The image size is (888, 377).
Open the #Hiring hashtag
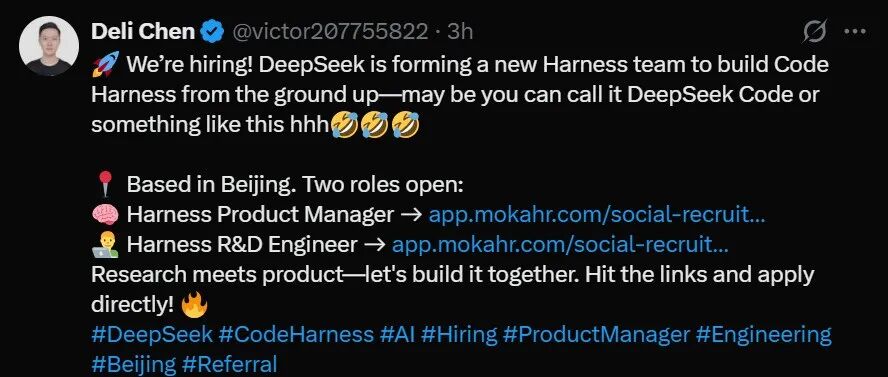tap(459, 334)
